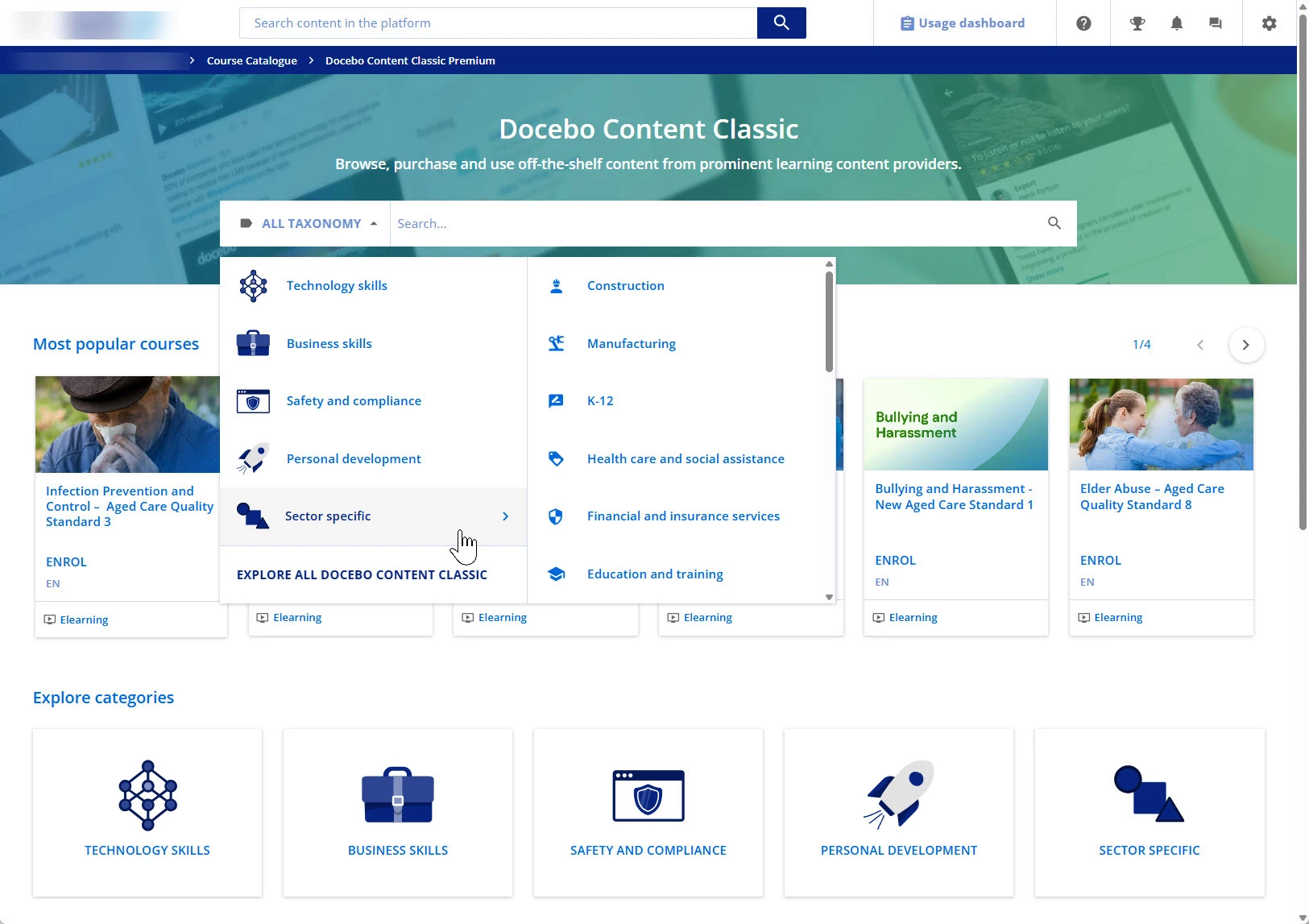Choose K-12 sector
Viewport: 1309px width, 924px height.
tap(600, 401)
